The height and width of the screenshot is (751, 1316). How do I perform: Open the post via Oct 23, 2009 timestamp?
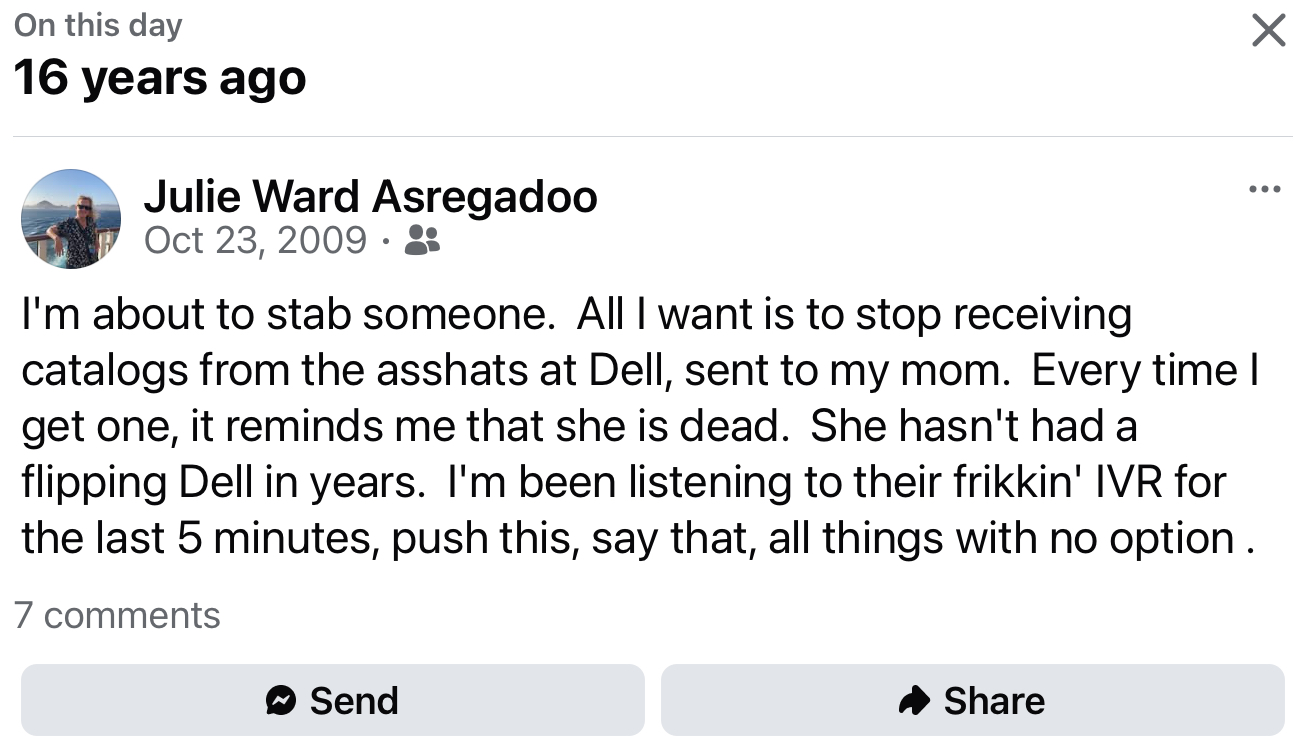click(x=255, y=240)
